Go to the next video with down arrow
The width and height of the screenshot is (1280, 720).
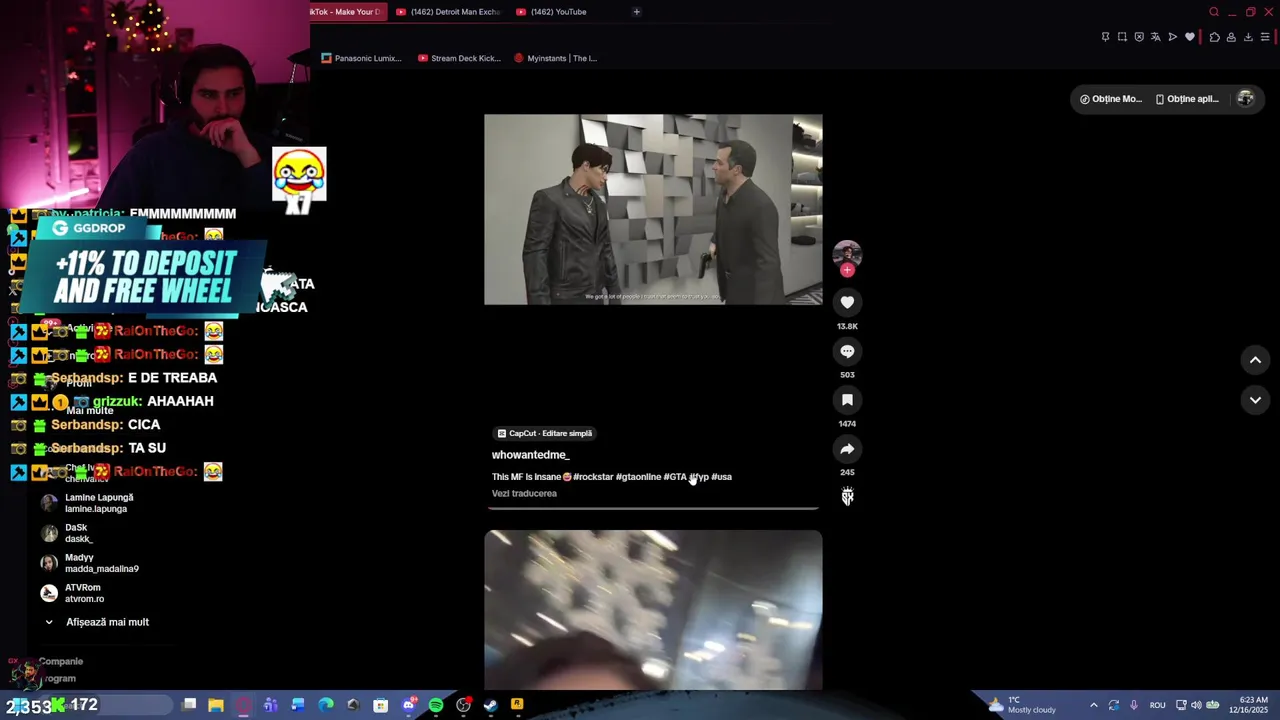coord(1255,400)
